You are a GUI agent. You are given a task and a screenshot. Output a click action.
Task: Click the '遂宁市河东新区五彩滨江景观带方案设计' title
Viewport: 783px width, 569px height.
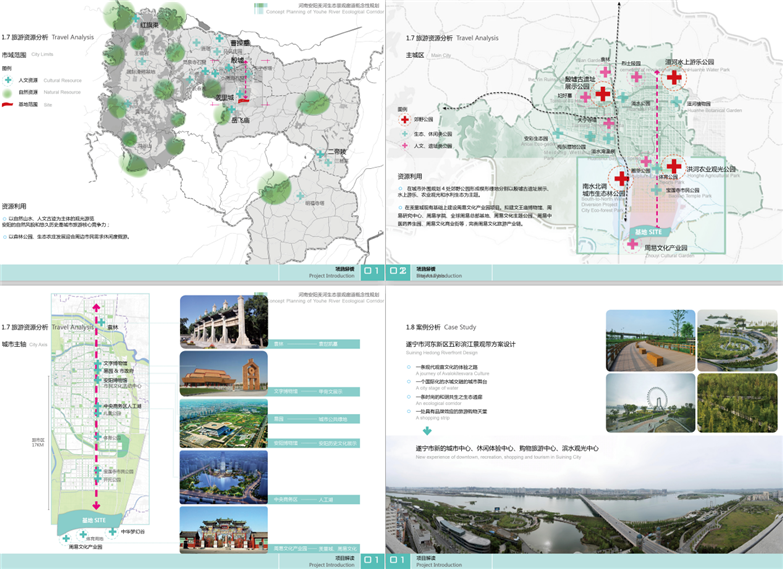[460, 344]
